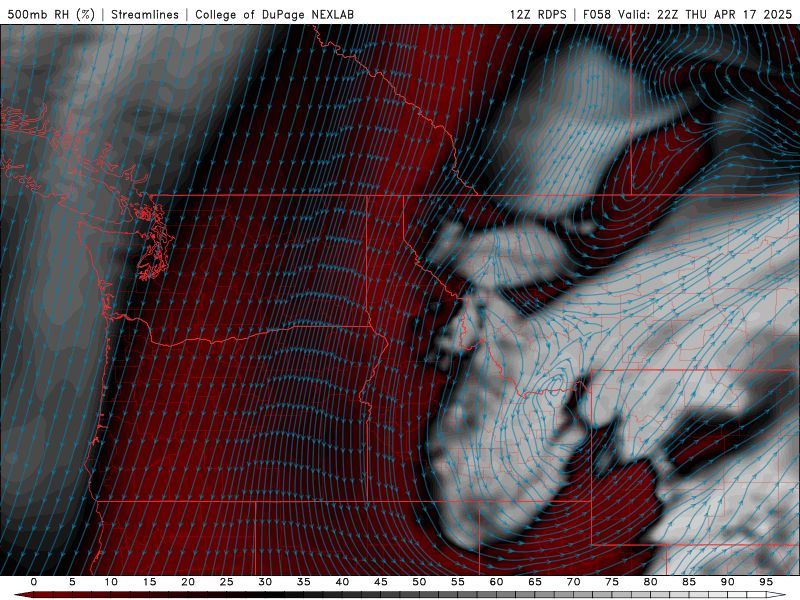The height and width of the screenshot is (600, 800).
Task: Click the 75 value on color scale
Action: point(612,582)
